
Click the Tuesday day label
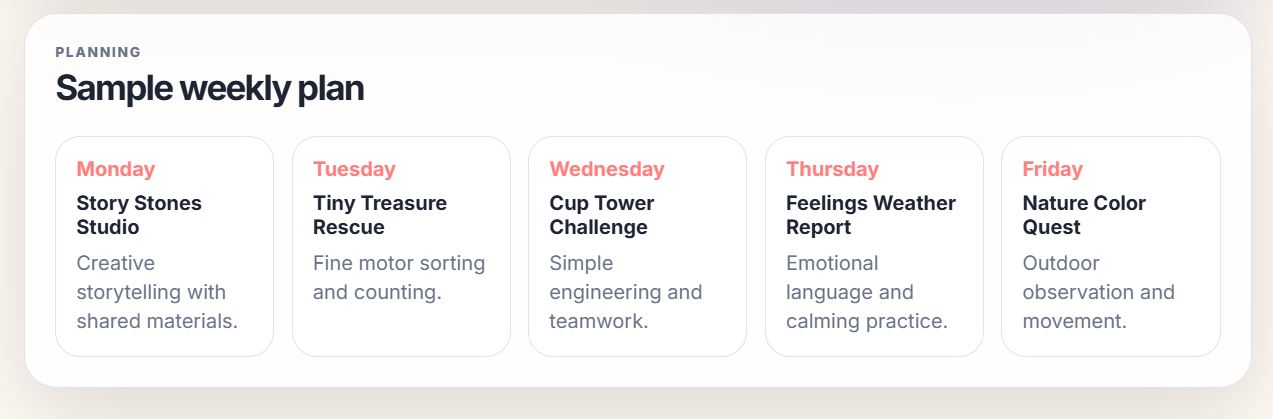point(354,169)
